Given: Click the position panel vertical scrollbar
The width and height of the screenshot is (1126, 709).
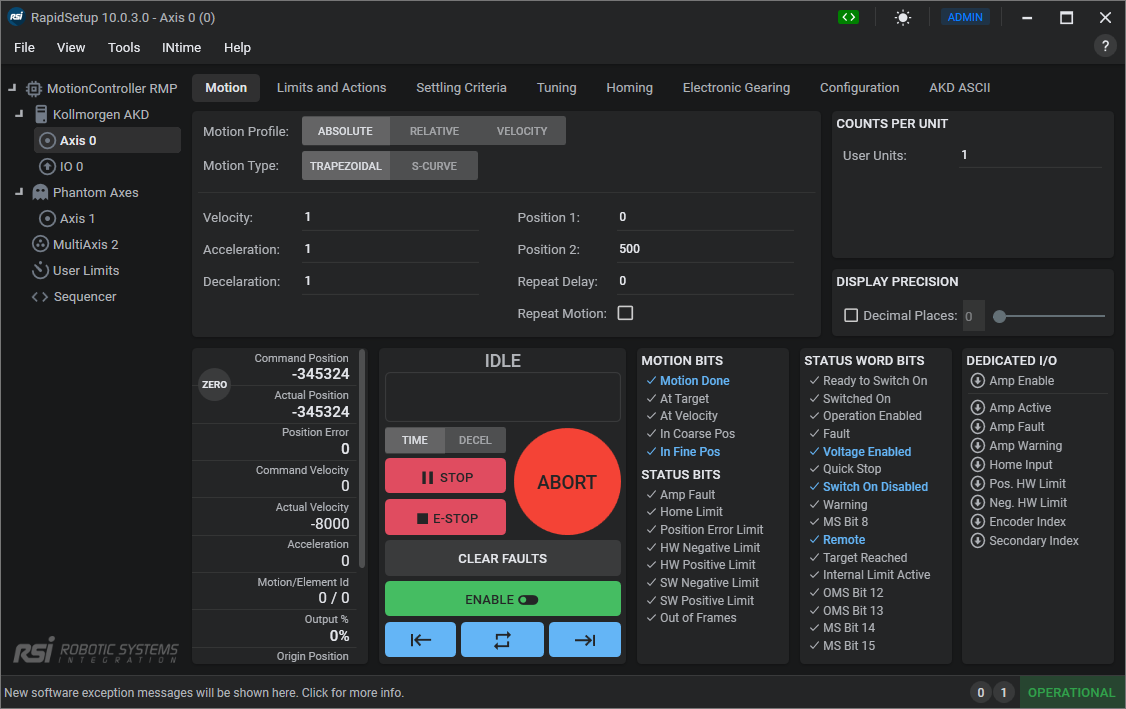Looking at the screenshot, I should pos(362,458).
